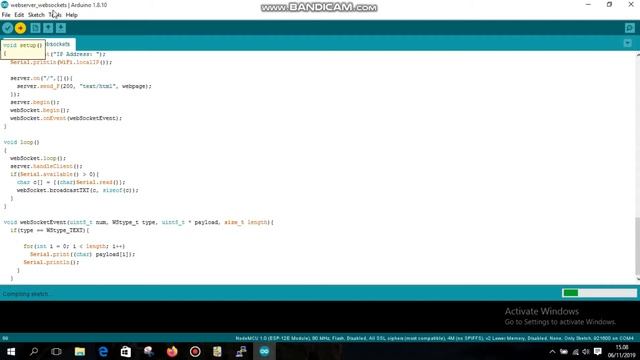
Task: Click the Upload arrow toolbar button
Action: pos(20,28)
